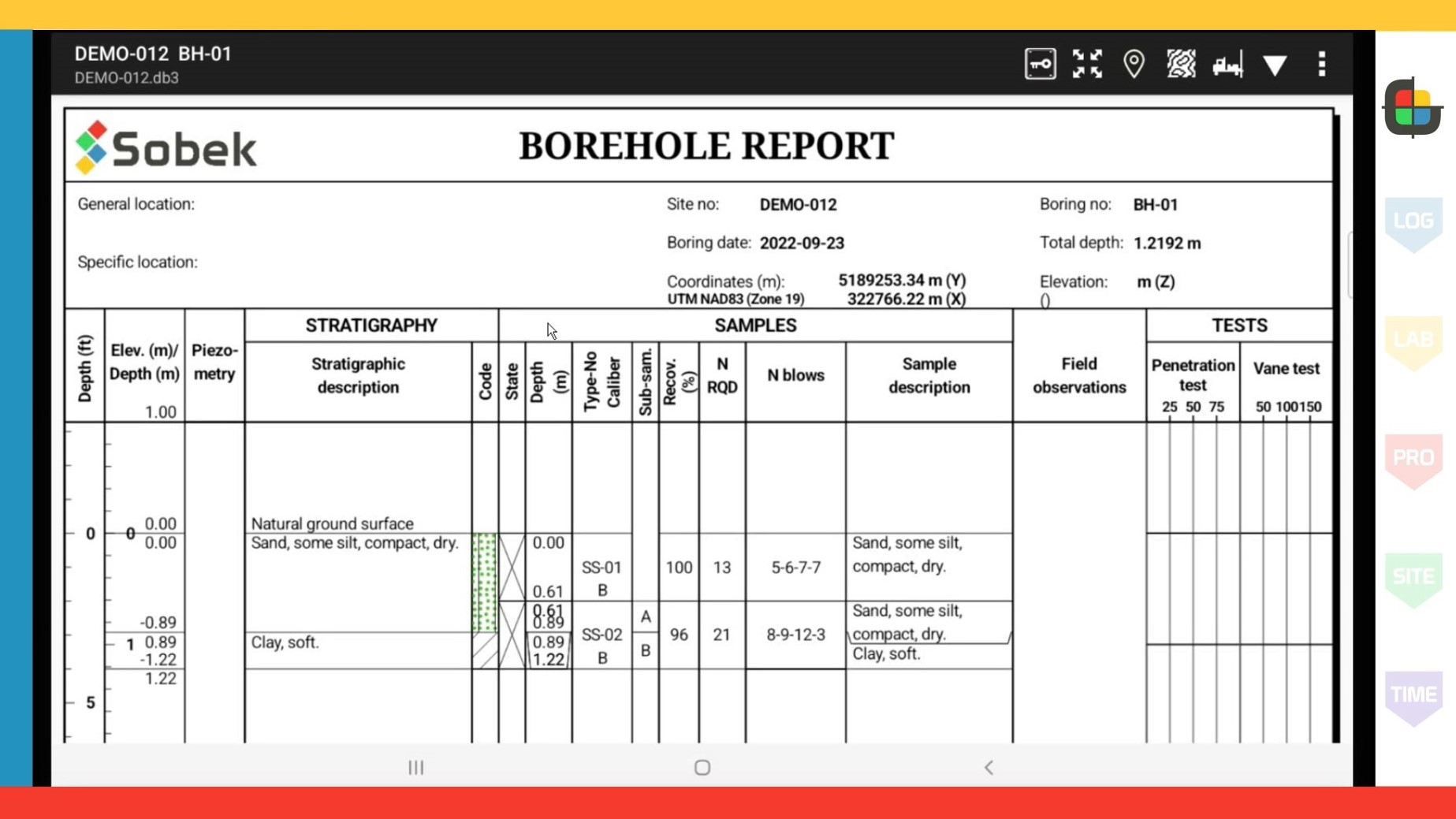Click recovery value 100
Viewport: 1456px width, 819px height.
[679, 568]
